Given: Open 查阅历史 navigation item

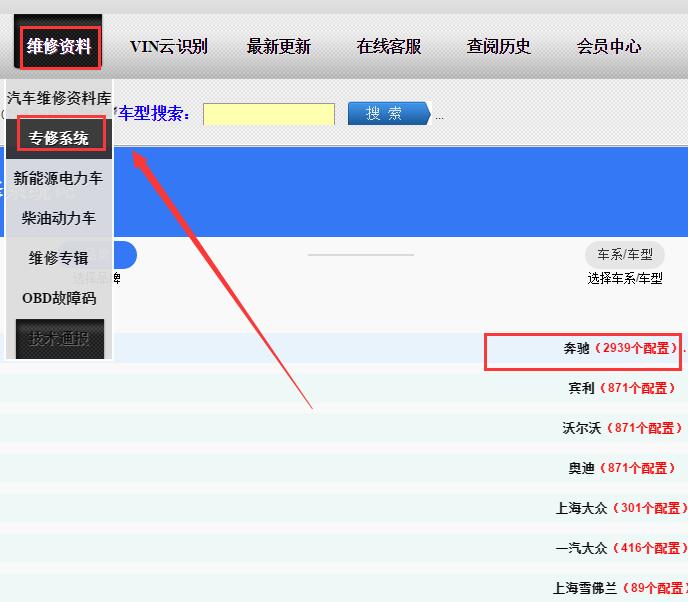Looking at the screenshot, I should pyautogui.click(x=498, y=47).
